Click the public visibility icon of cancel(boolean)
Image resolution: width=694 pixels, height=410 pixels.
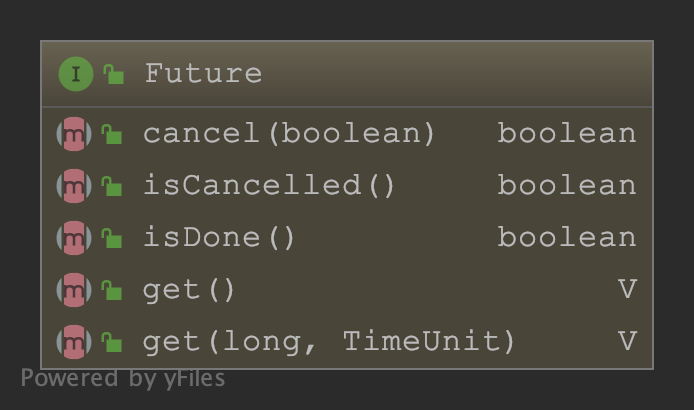pos(112,135)
